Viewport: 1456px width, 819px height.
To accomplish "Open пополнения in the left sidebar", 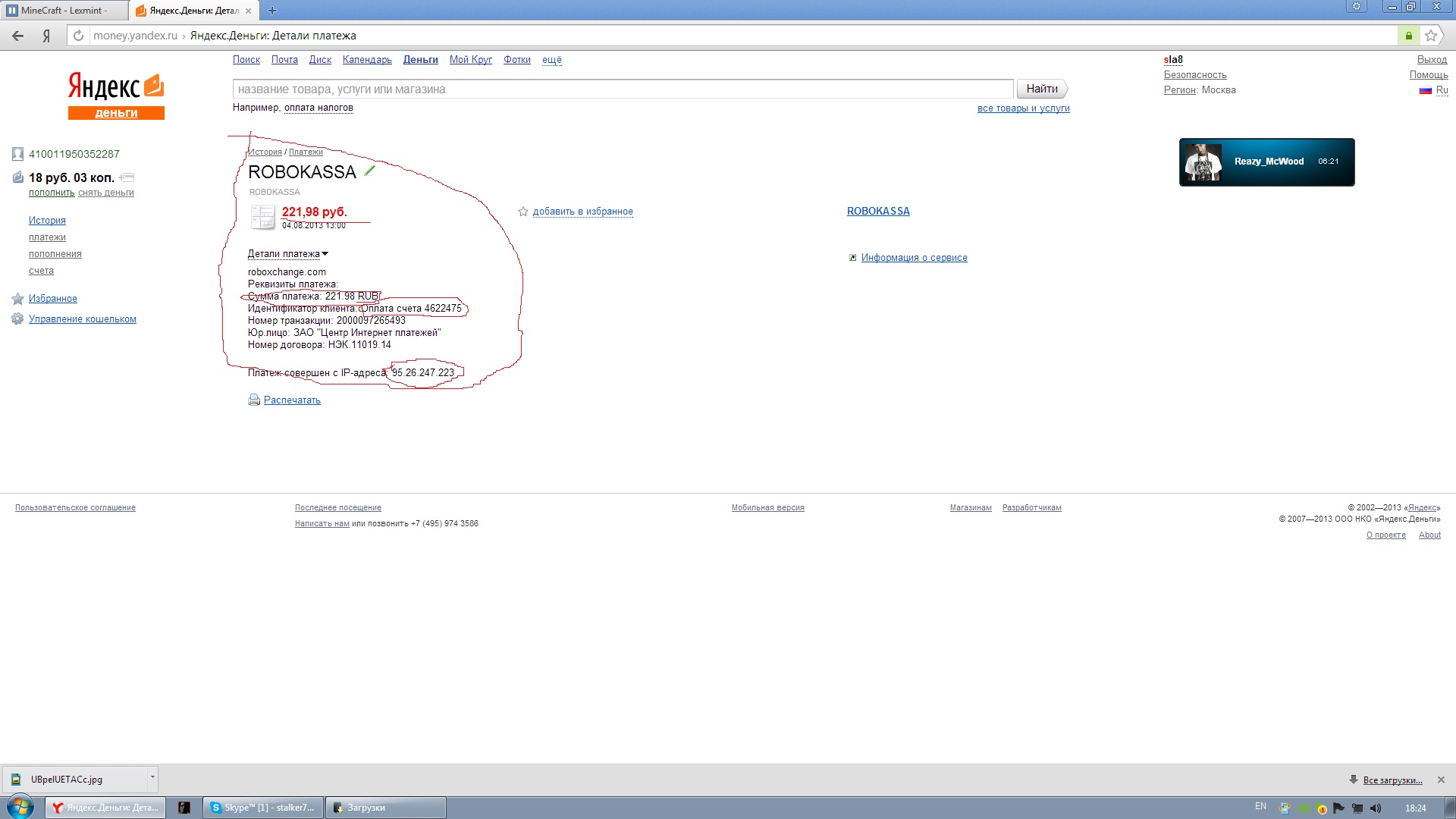I will coord(55,254).
